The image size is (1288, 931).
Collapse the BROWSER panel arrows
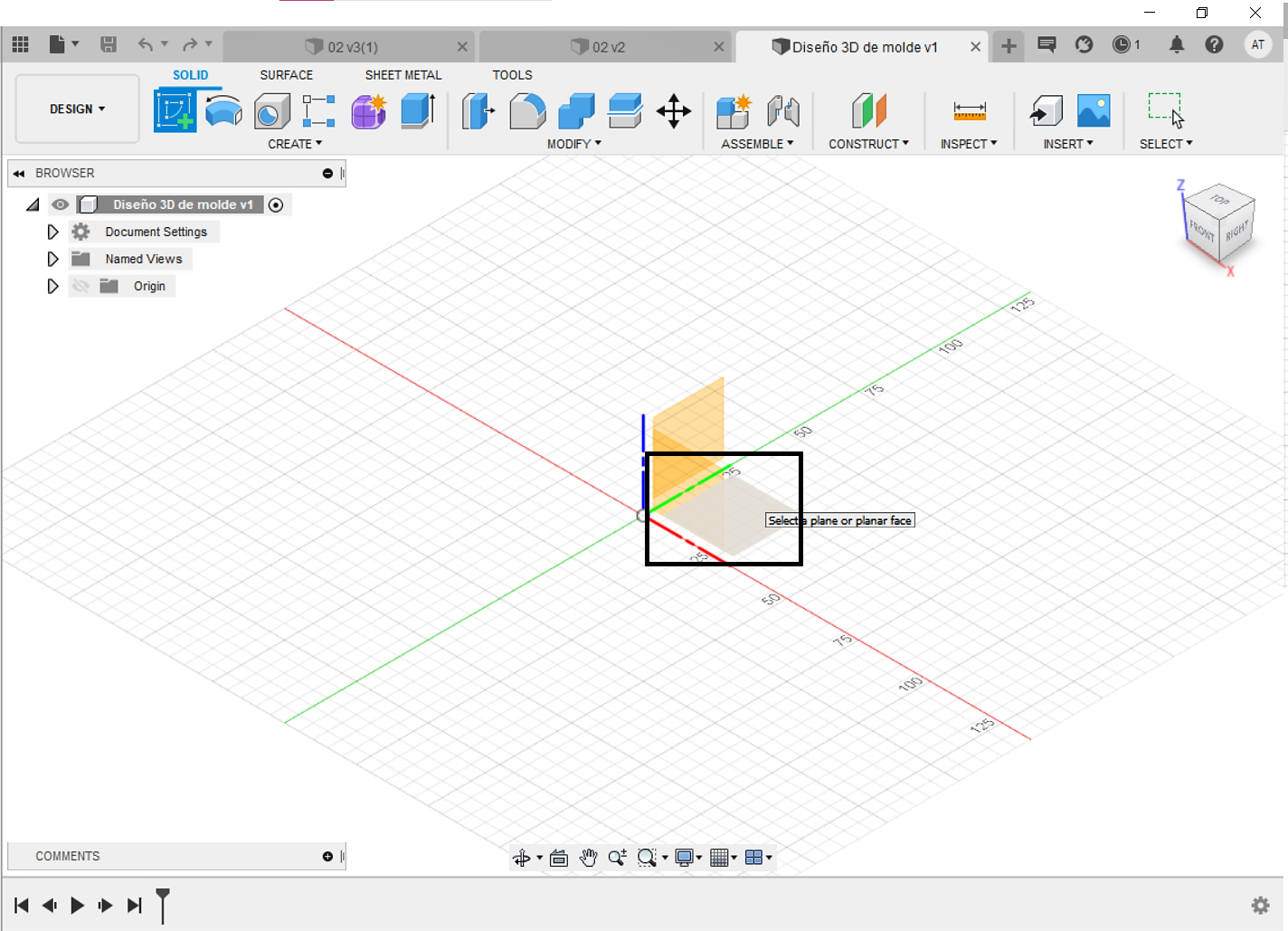(x=18, y=173)
